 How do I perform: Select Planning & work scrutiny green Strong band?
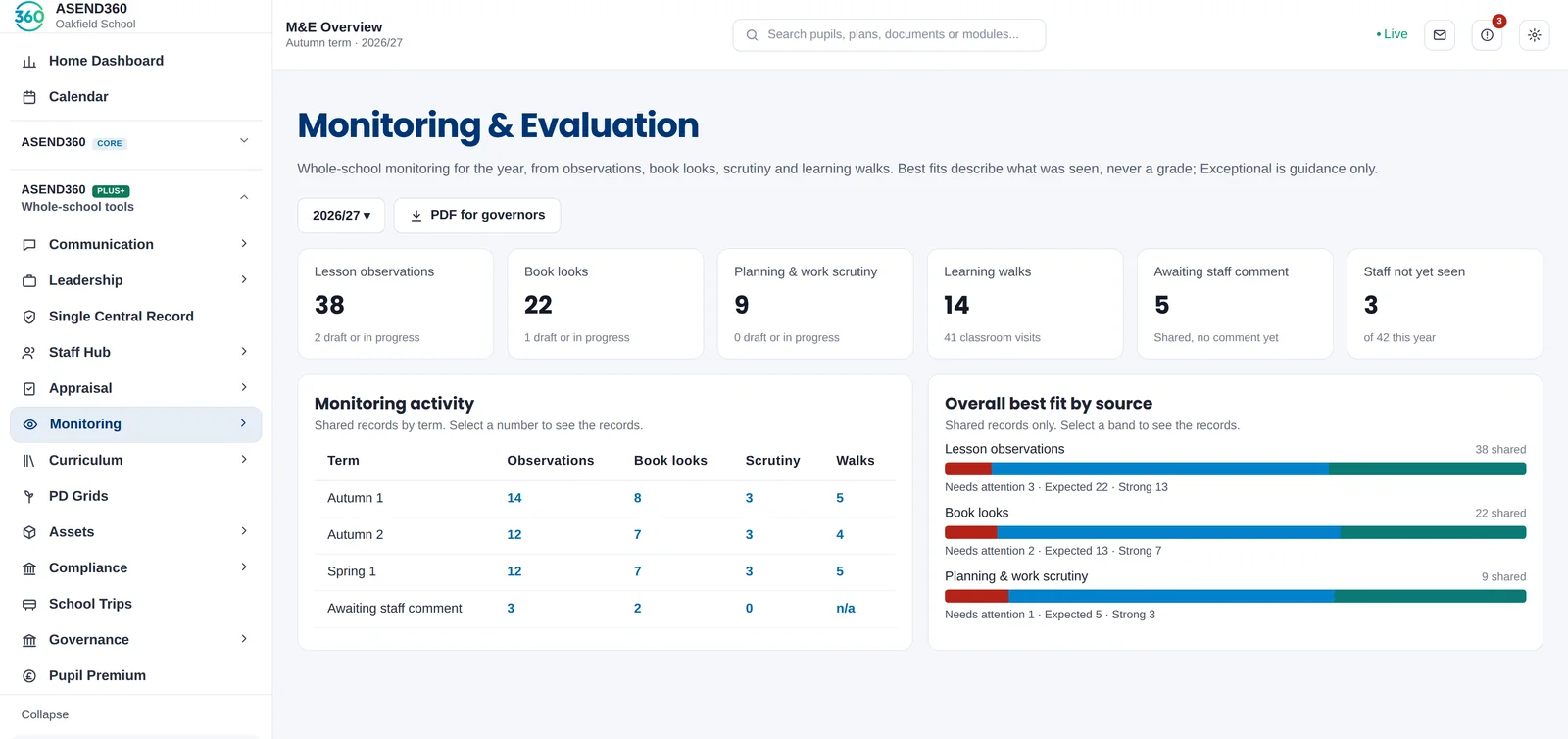pos(1430,596)
